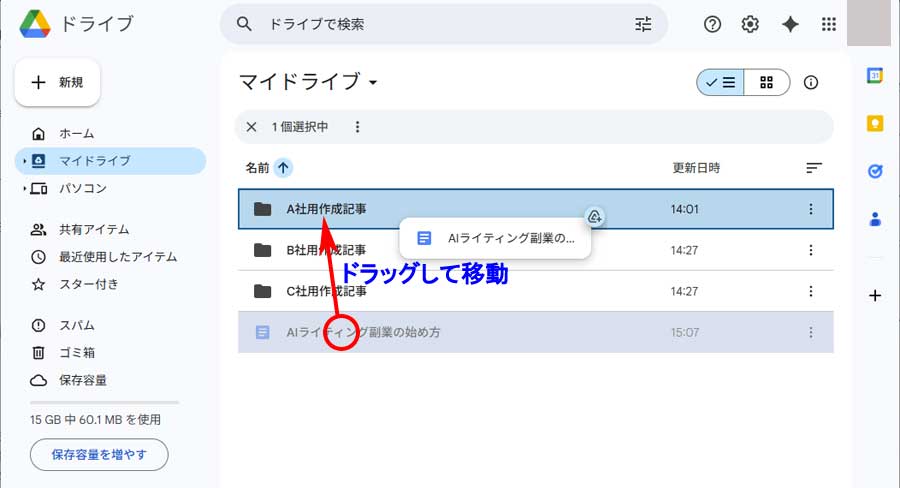This screenshot has width=900, height=488.
Task: Click the Gemini sparkle icon
Action: (x=790, y=25)
